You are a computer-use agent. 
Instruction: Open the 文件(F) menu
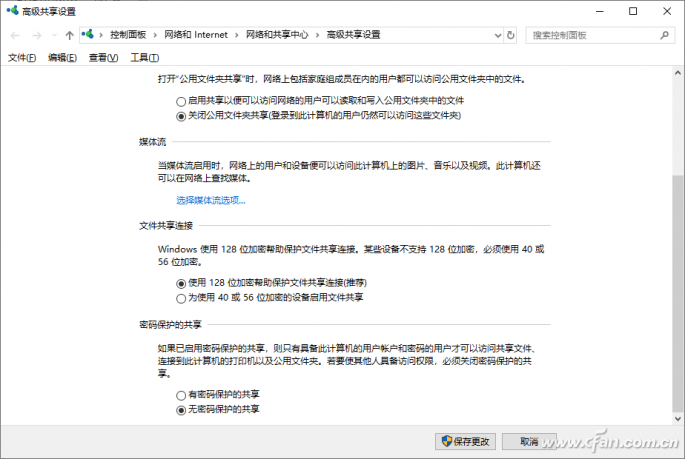pos(22,58)
